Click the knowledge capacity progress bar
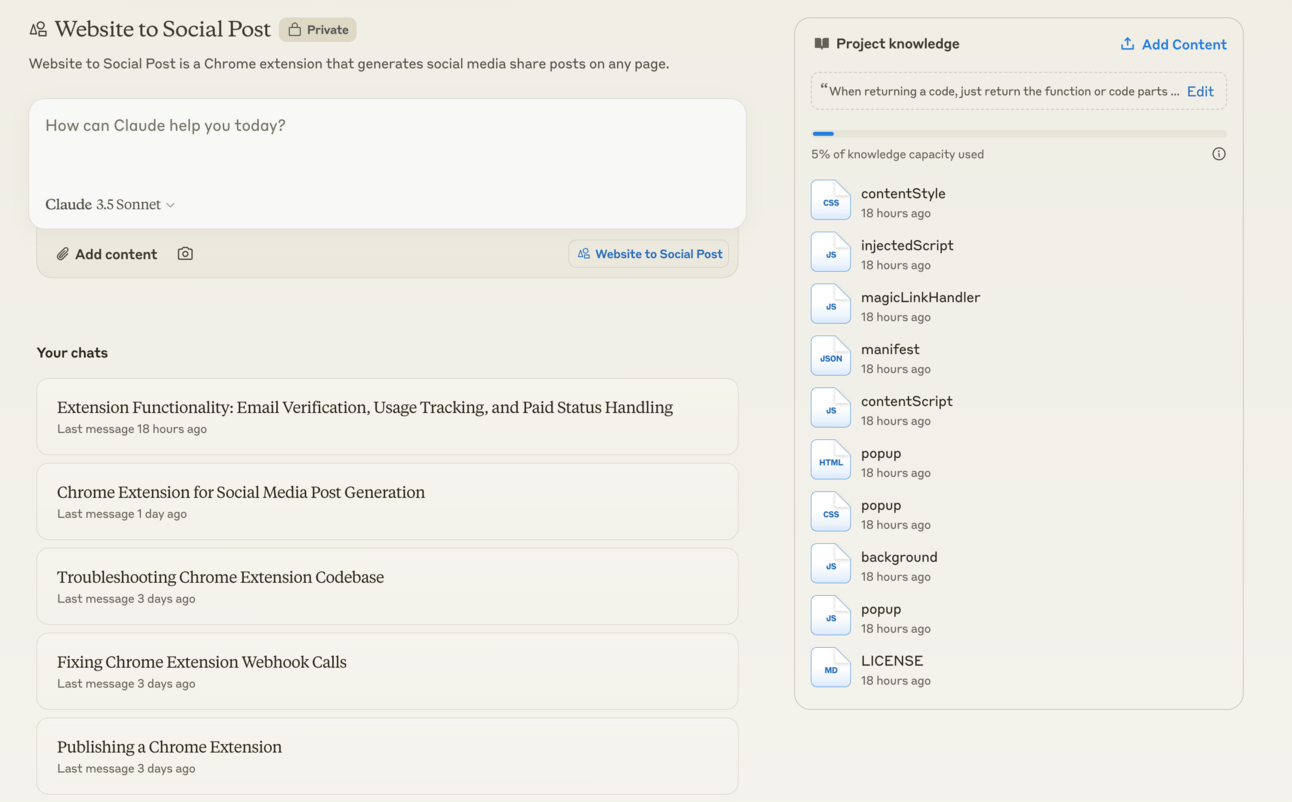The width and height of the screenshot is (1292, 802). point(1018,133)
